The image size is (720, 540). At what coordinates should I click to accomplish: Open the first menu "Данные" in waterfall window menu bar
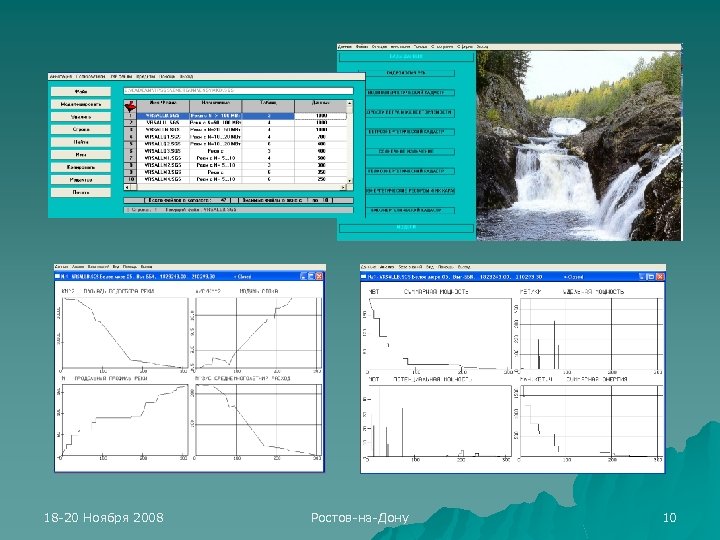tap(345, 47)
